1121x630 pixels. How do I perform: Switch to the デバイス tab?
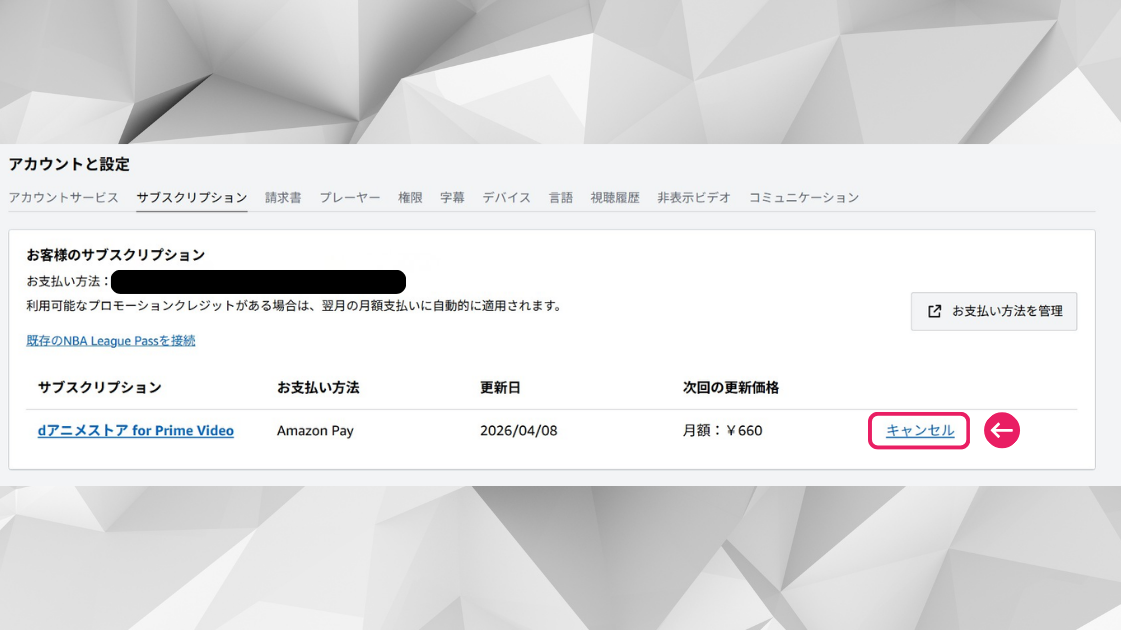coord(506,198)
